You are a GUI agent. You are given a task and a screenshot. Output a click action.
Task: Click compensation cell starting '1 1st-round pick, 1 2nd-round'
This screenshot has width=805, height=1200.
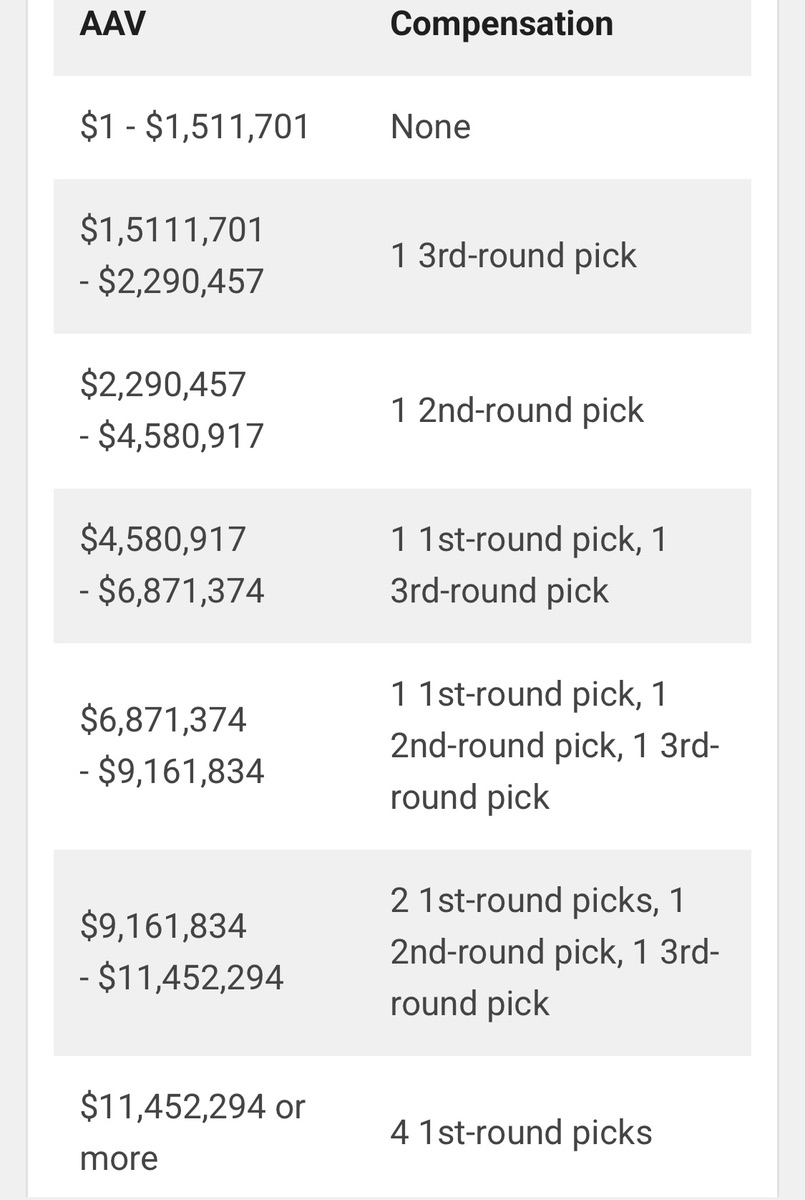coord(555,746)
